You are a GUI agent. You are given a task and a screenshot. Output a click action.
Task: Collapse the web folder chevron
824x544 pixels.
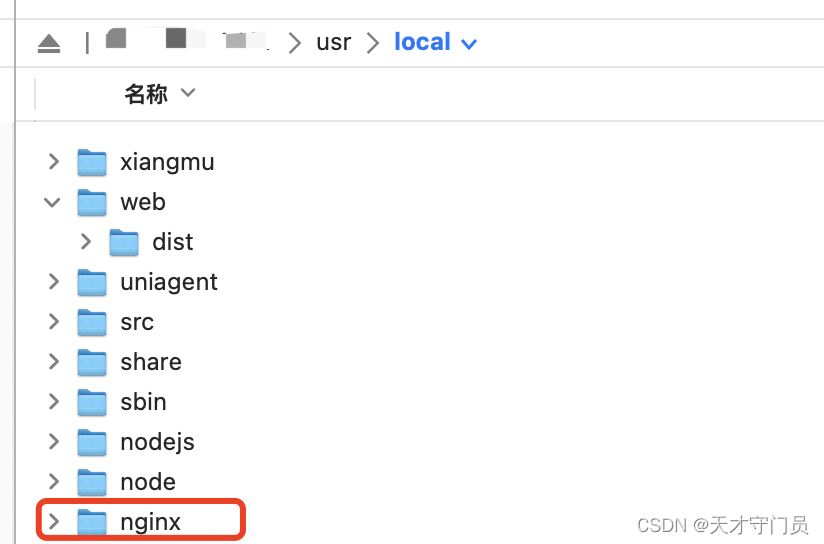52,202
